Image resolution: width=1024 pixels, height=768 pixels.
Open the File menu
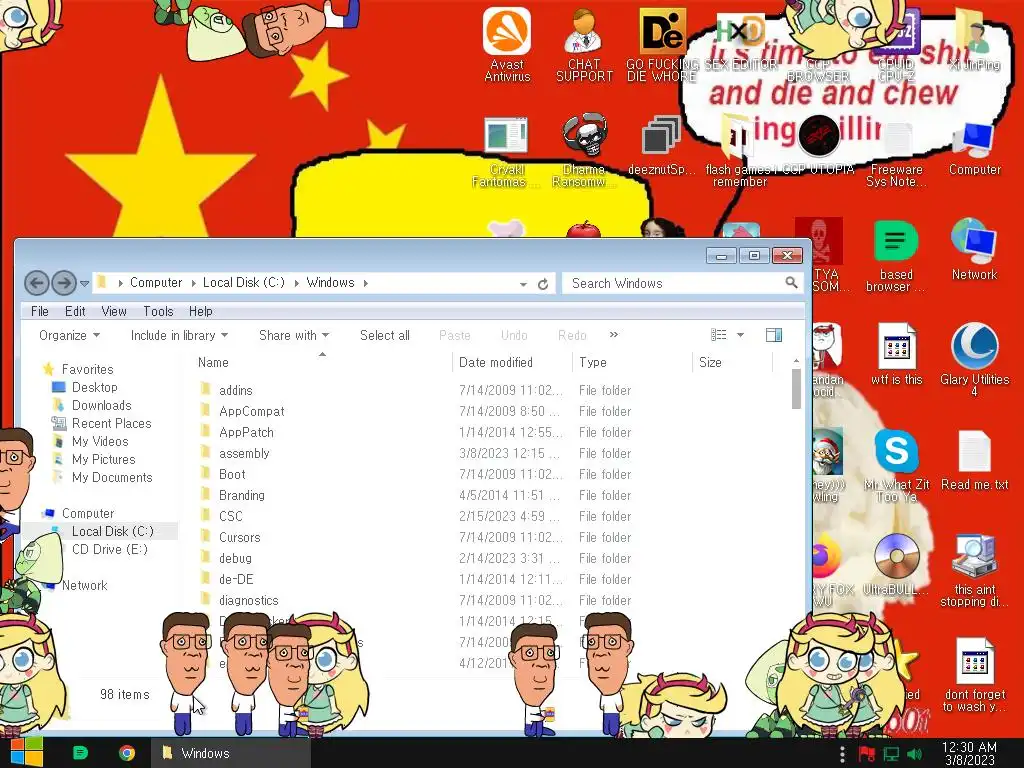40,312
